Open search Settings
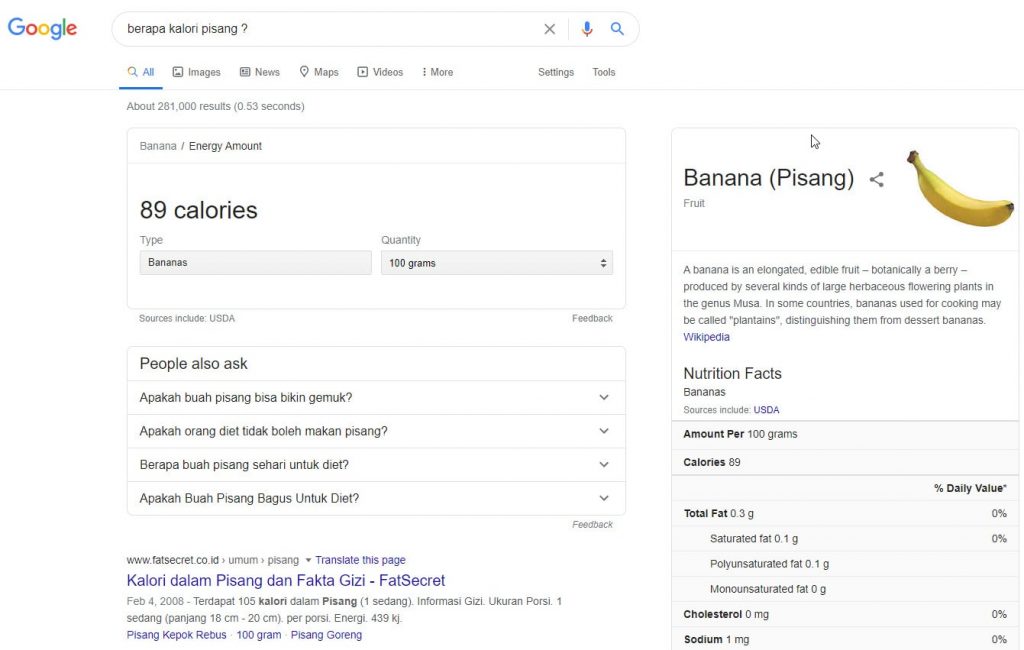This screenshot has height=650, width=1024. pos(556,72)
